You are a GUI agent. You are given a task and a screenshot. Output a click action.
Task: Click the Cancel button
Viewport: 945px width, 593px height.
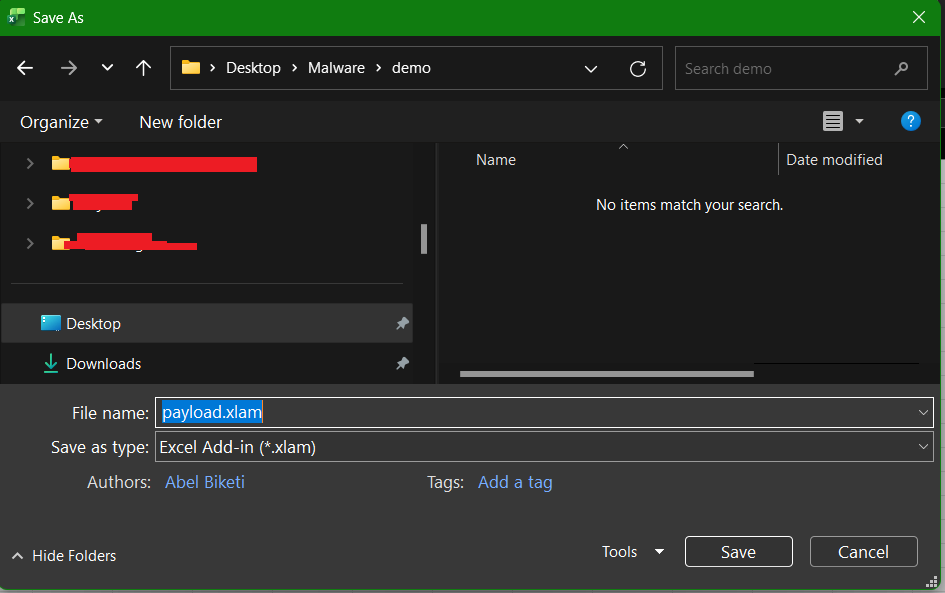863,552
